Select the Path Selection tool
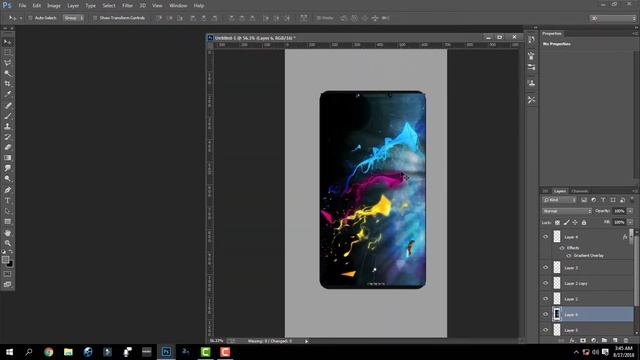Screen dimensions: 640x360 pos(7,211)
